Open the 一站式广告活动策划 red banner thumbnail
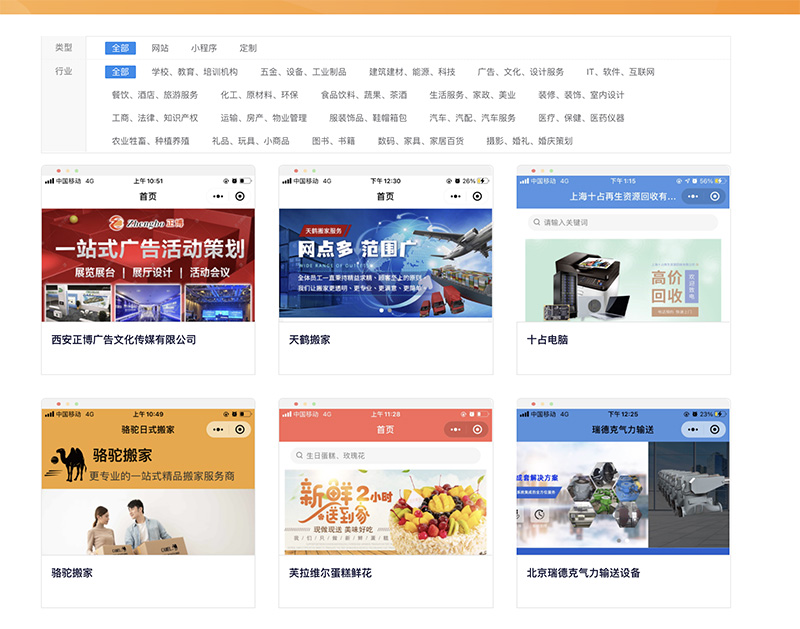Viewport: 800px width, 629px height. coord(148,265)
